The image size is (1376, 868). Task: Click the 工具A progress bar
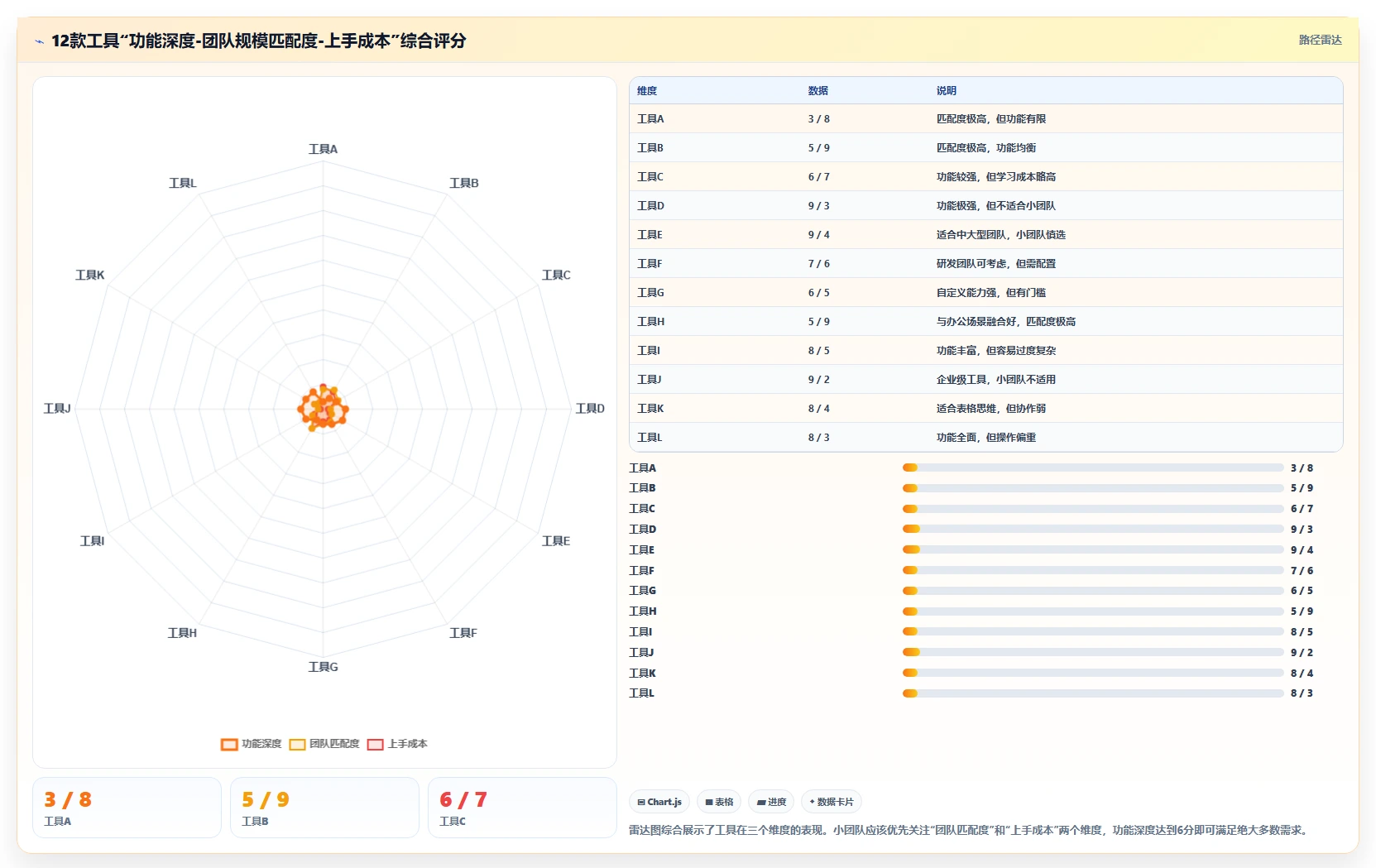coord(1093,468)
